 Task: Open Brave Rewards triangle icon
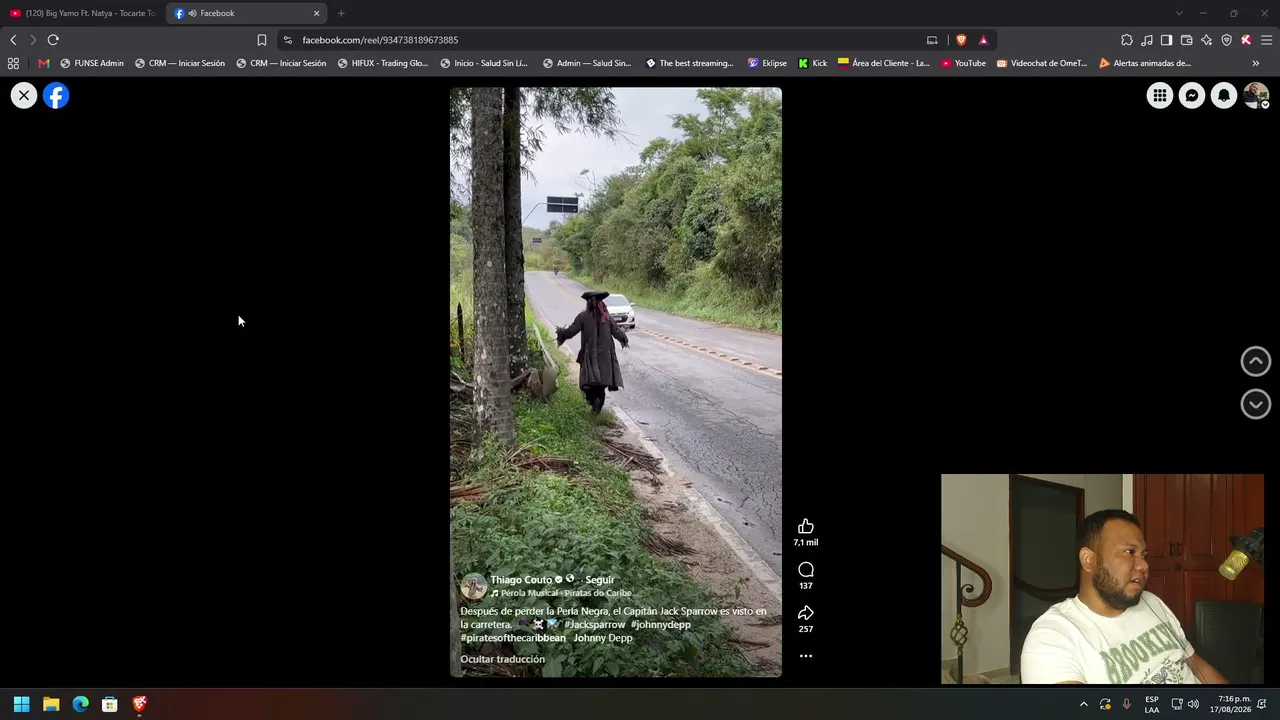pos(984,40)
